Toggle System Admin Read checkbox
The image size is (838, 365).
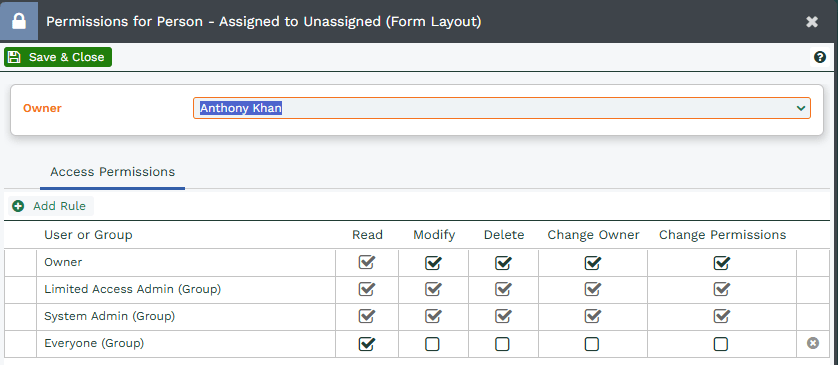tap(367, 316)
